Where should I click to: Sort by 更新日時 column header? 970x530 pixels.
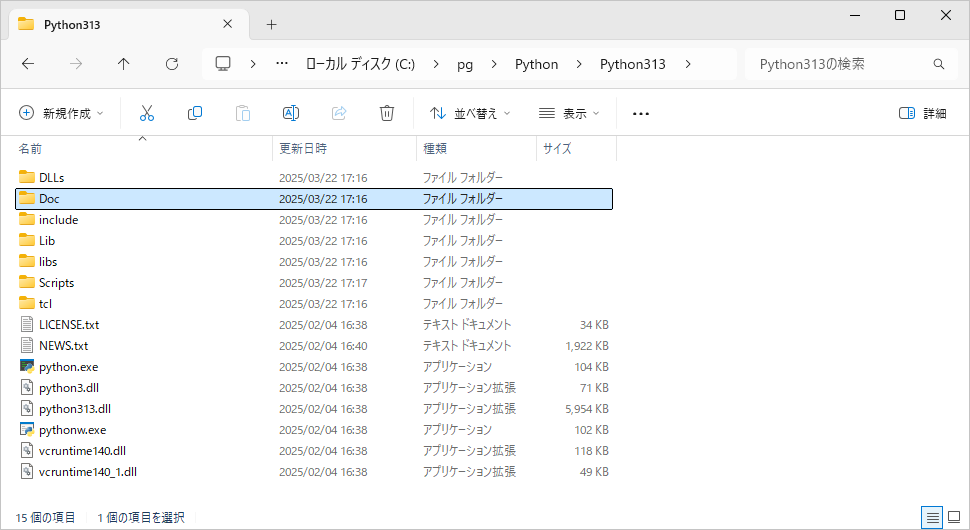click(x=303, y=148)
